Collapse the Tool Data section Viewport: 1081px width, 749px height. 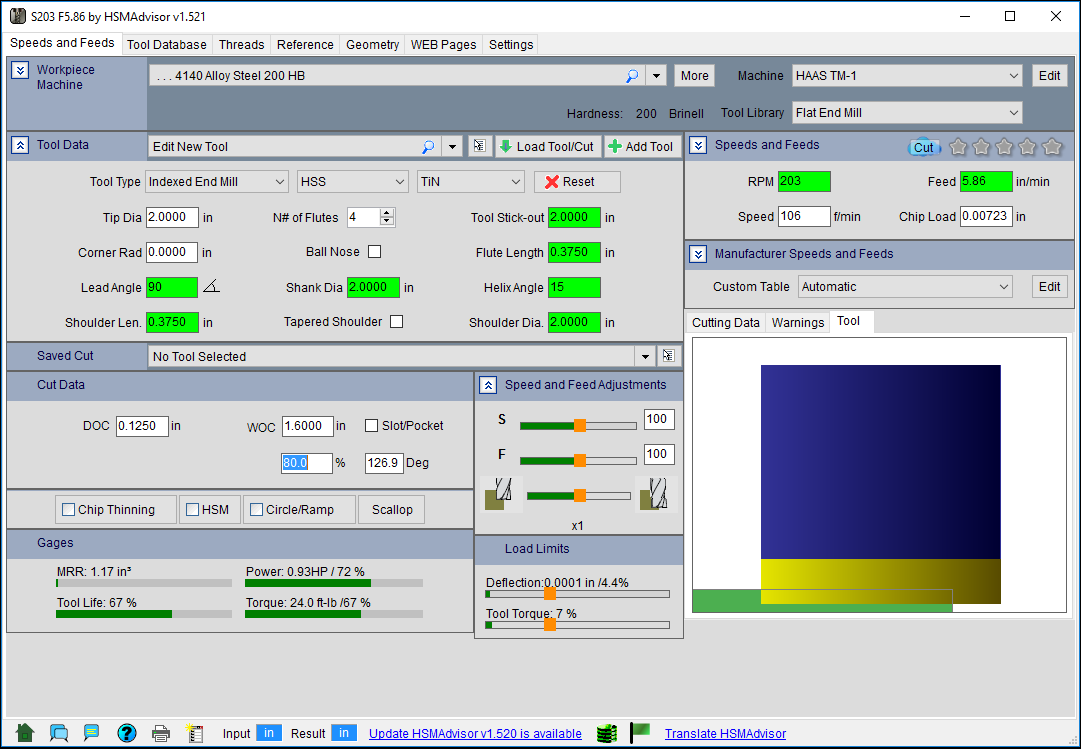20,145
